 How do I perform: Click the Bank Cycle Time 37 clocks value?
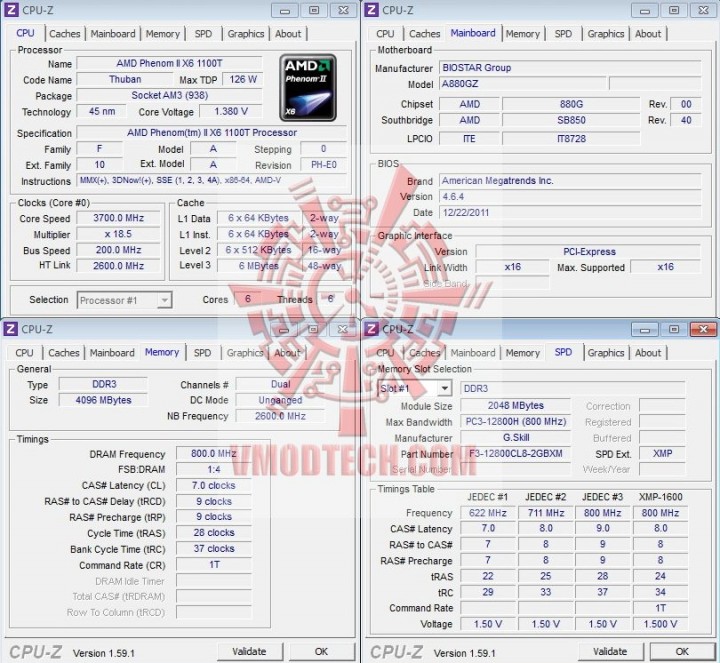[x=214, y=549]
